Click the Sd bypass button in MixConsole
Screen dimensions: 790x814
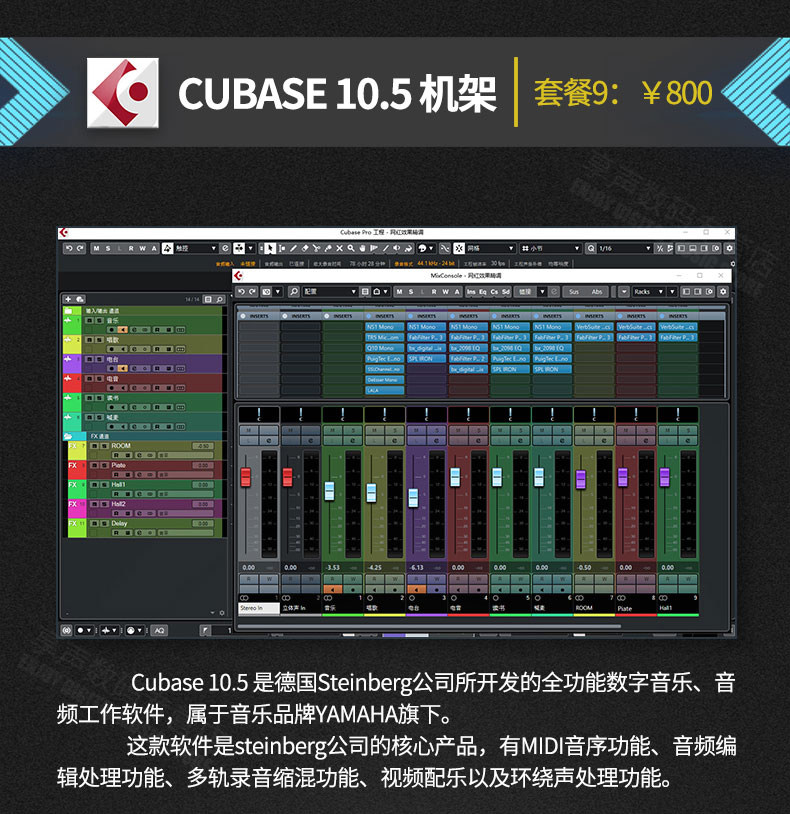click(x=506, y=292)
